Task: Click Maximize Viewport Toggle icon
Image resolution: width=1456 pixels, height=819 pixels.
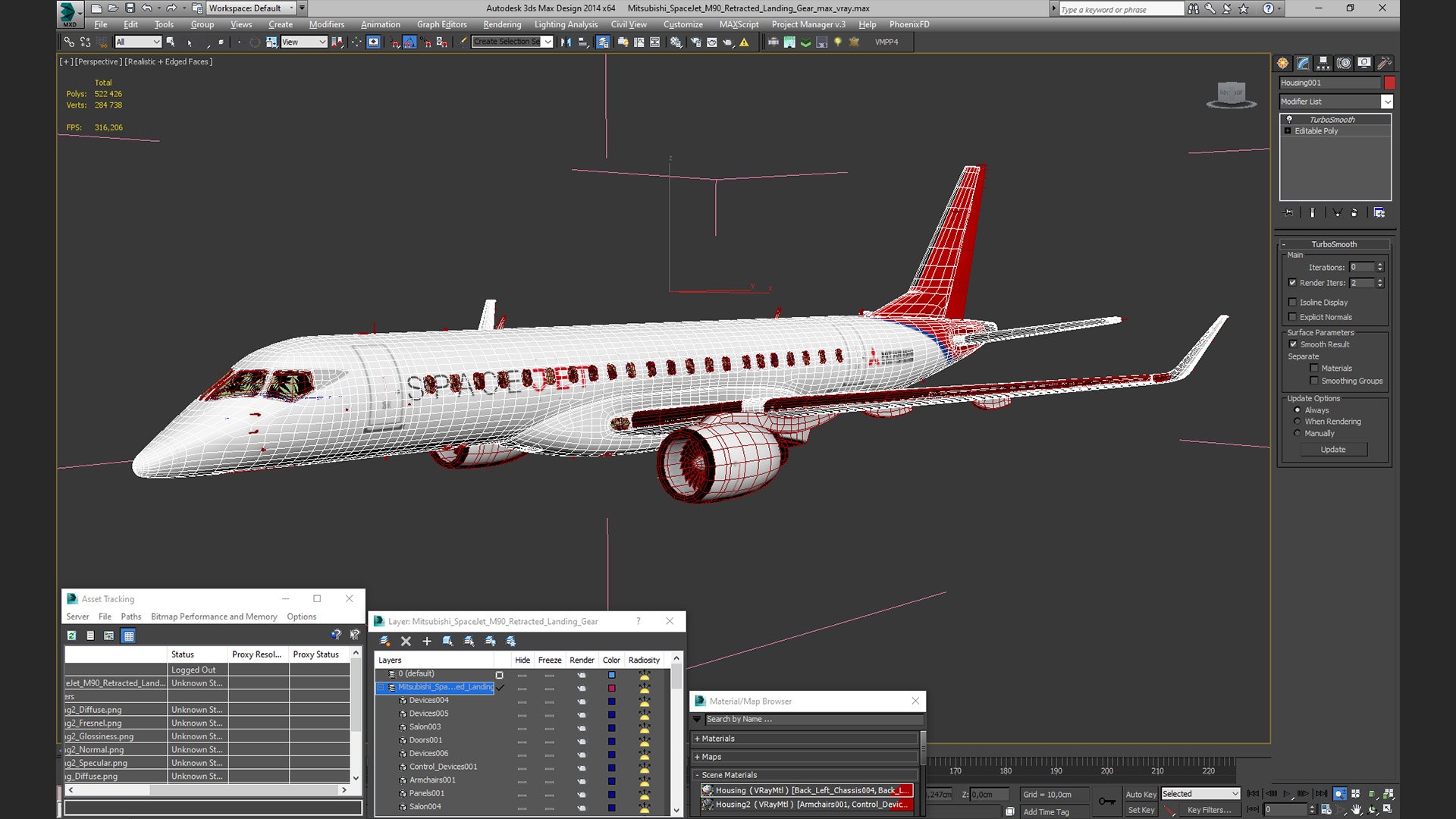Action: tap(1388, 810)
